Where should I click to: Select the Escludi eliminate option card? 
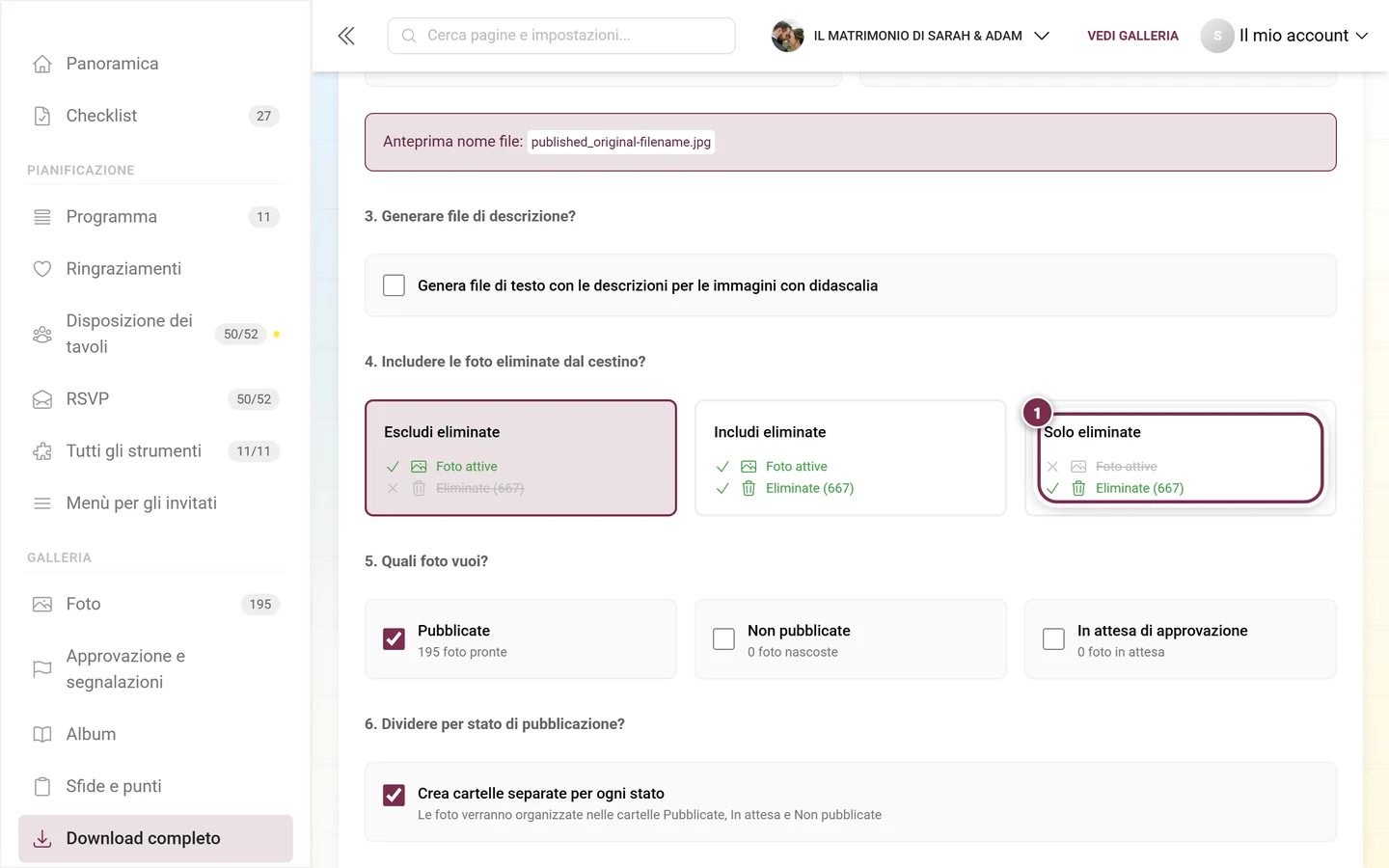[x=521, y=458]
